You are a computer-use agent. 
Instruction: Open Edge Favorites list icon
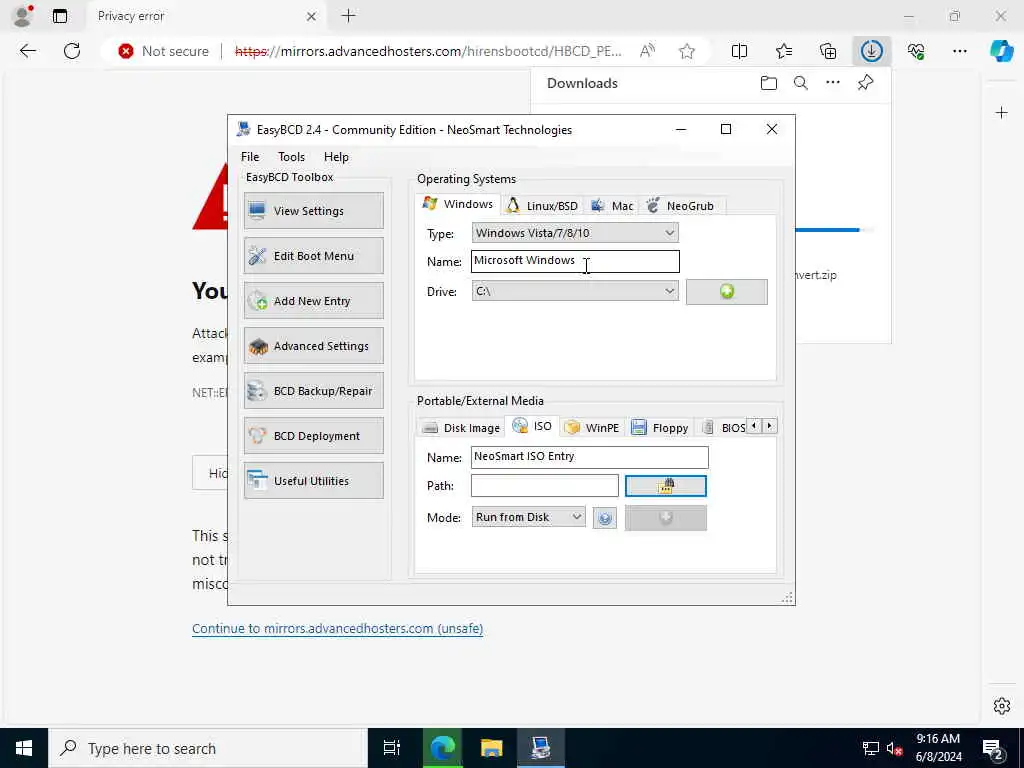(x=784, y=51)
